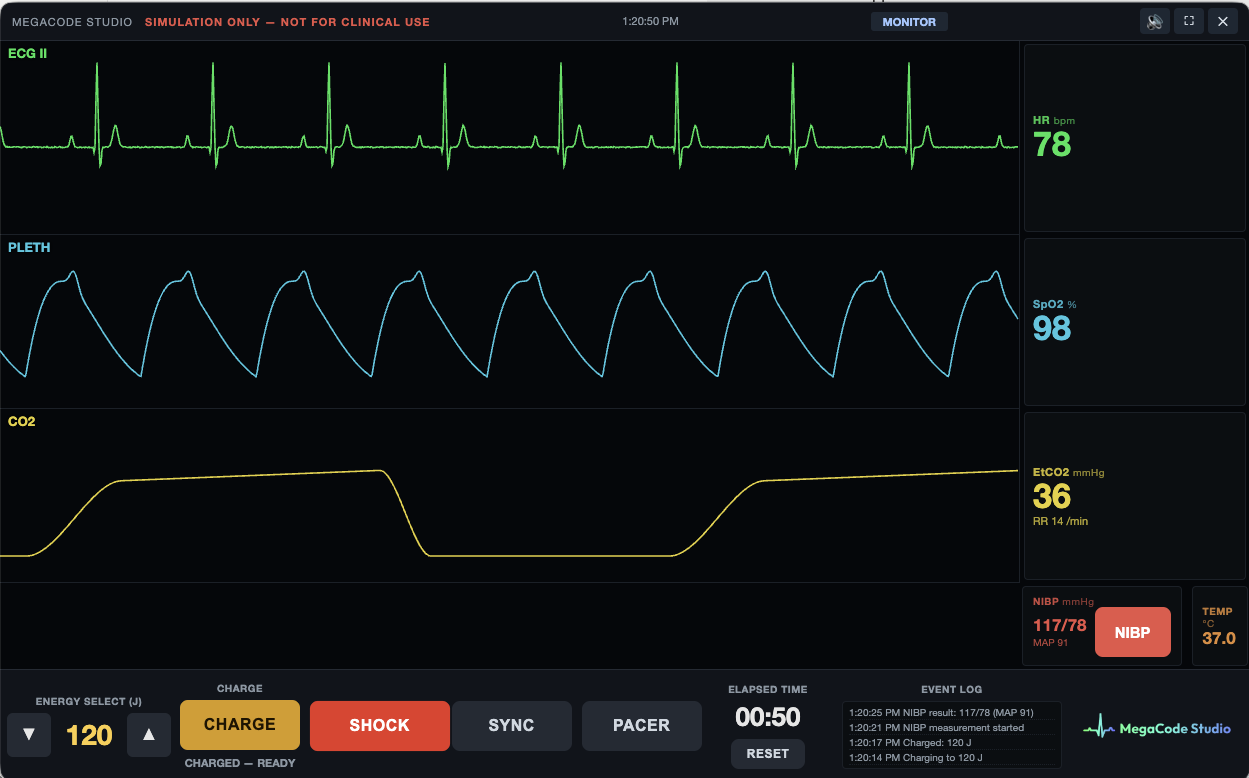Toggle the PACER mode

coord(642,725)
